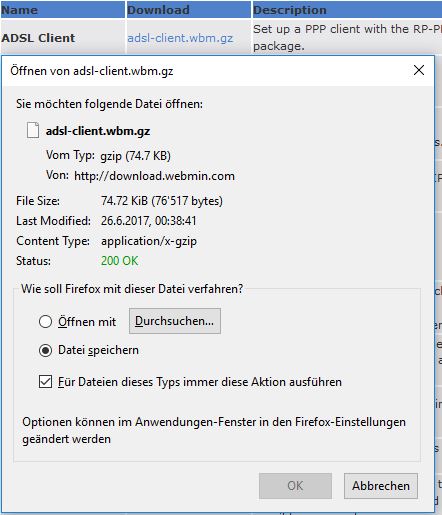442x515 pixels.
Task: Click the application/x-gzip content type value
Action: (149, 241)
